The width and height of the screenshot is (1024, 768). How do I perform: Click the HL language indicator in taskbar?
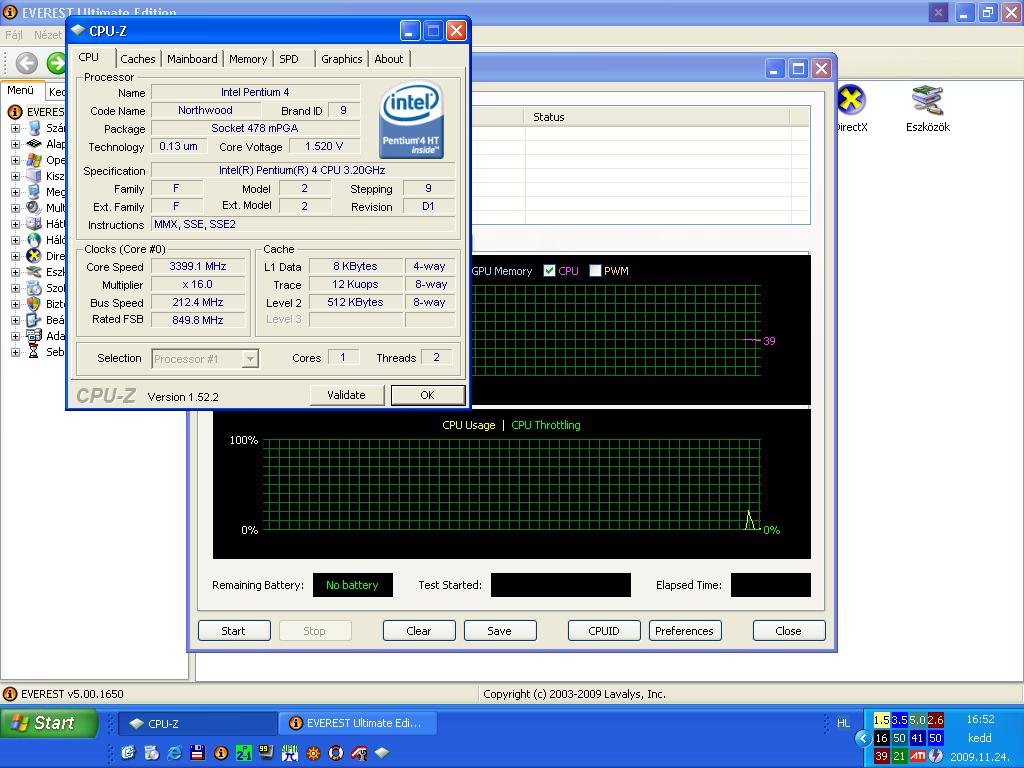(x=844, y=723)
